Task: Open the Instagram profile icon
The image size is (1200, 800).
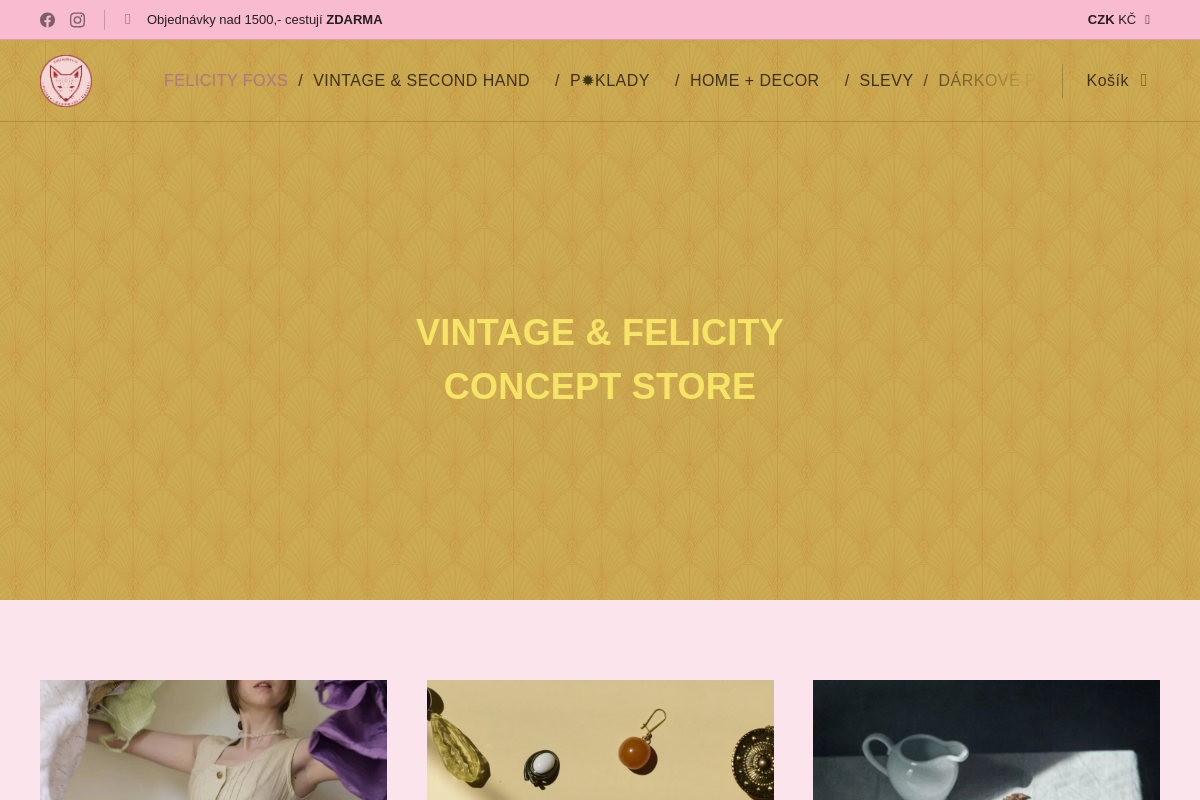Action: [77, 20]
